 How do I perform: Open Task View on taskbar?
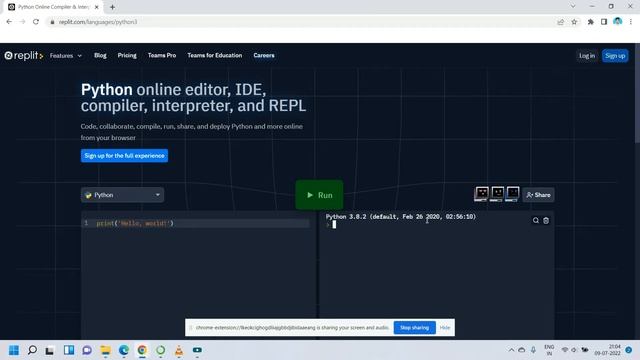tap(50, 350)
